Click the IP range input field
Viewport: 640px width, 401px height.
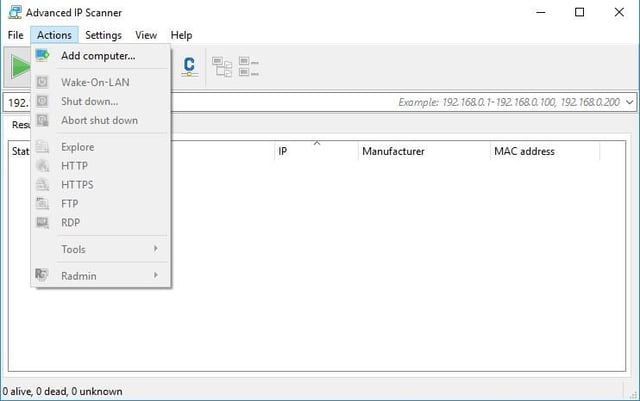pos(320,102)
